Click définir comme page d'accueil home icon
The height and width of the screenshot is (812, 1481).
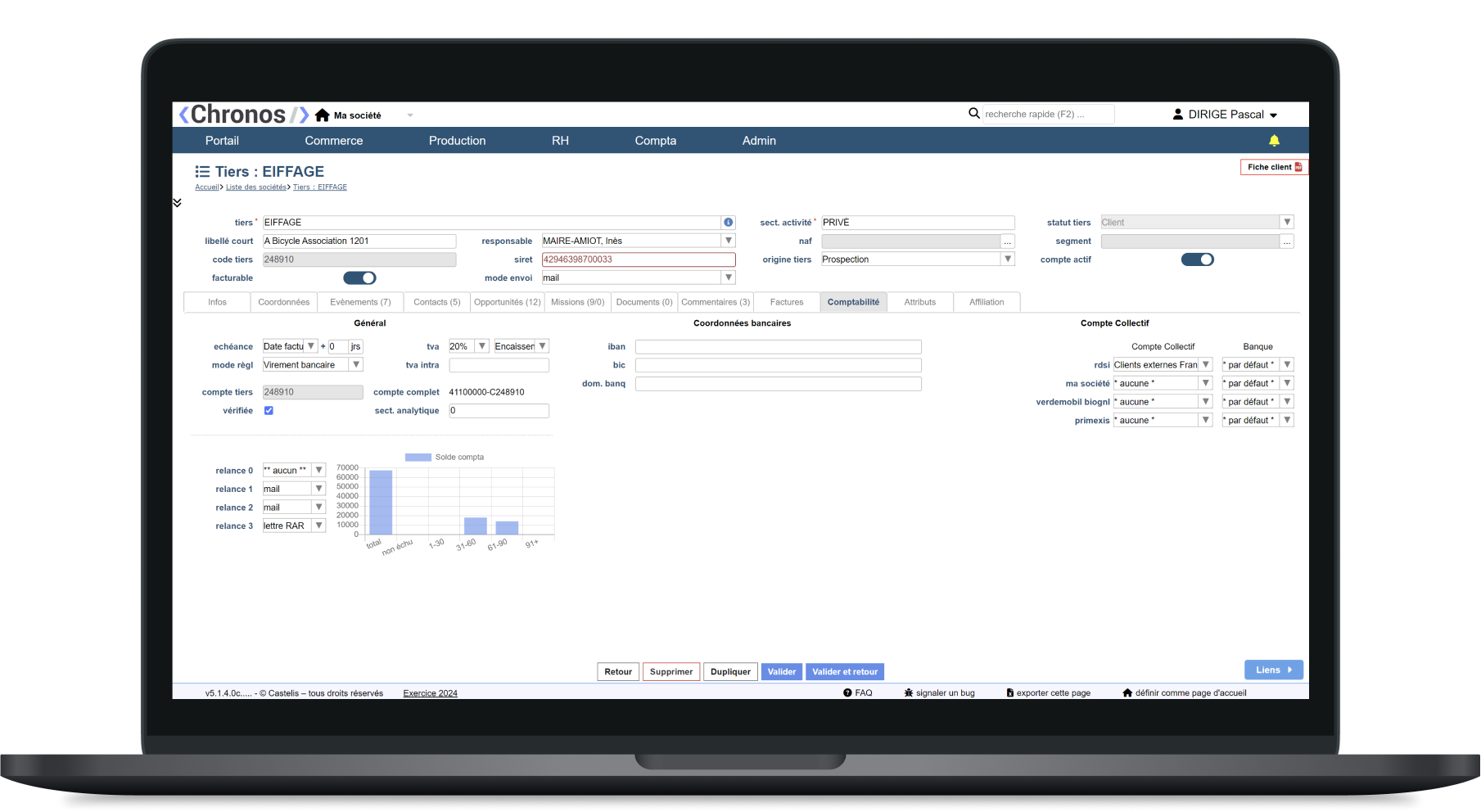[1127, 693]
